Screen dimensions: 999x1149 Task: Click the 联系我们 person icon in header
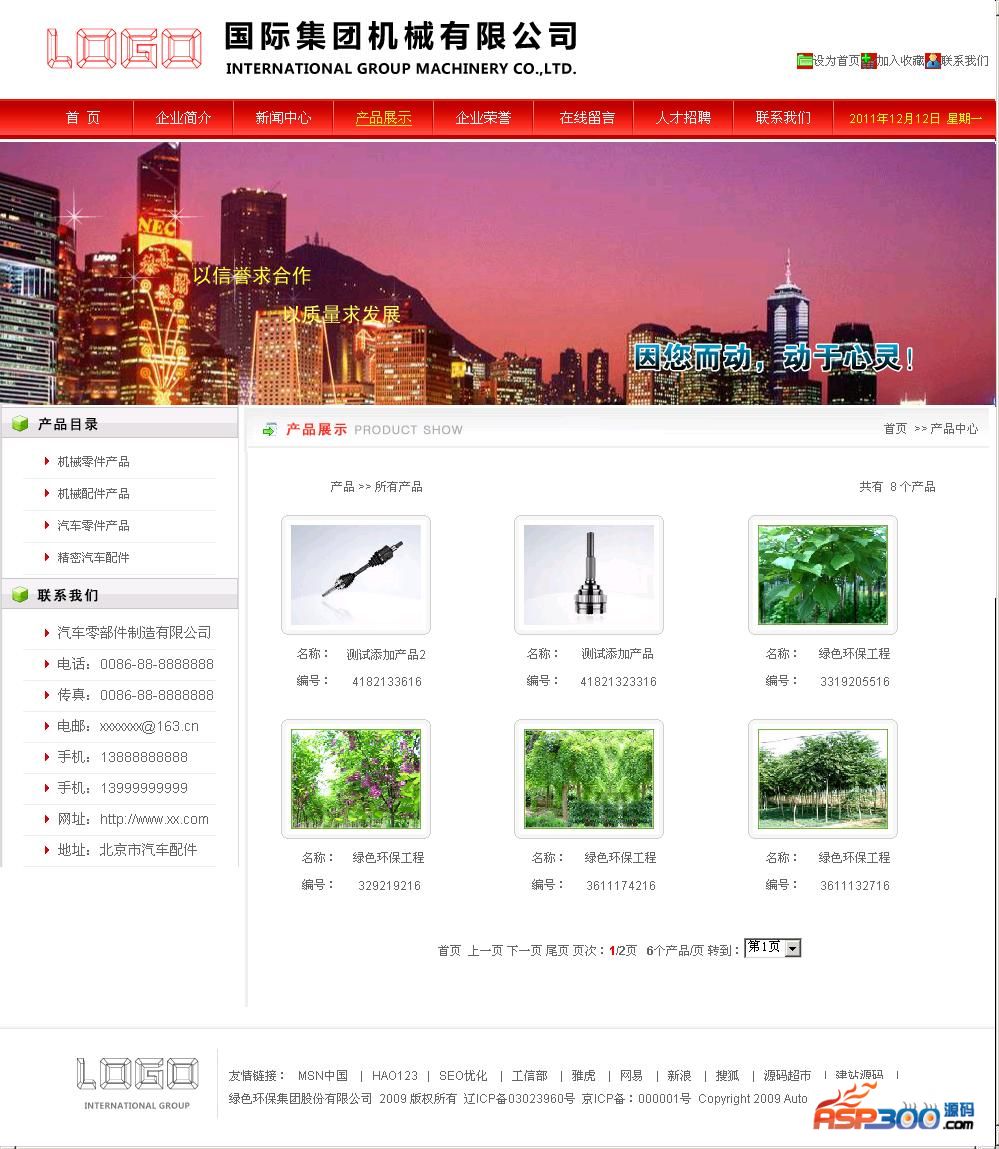coord(932,61)
